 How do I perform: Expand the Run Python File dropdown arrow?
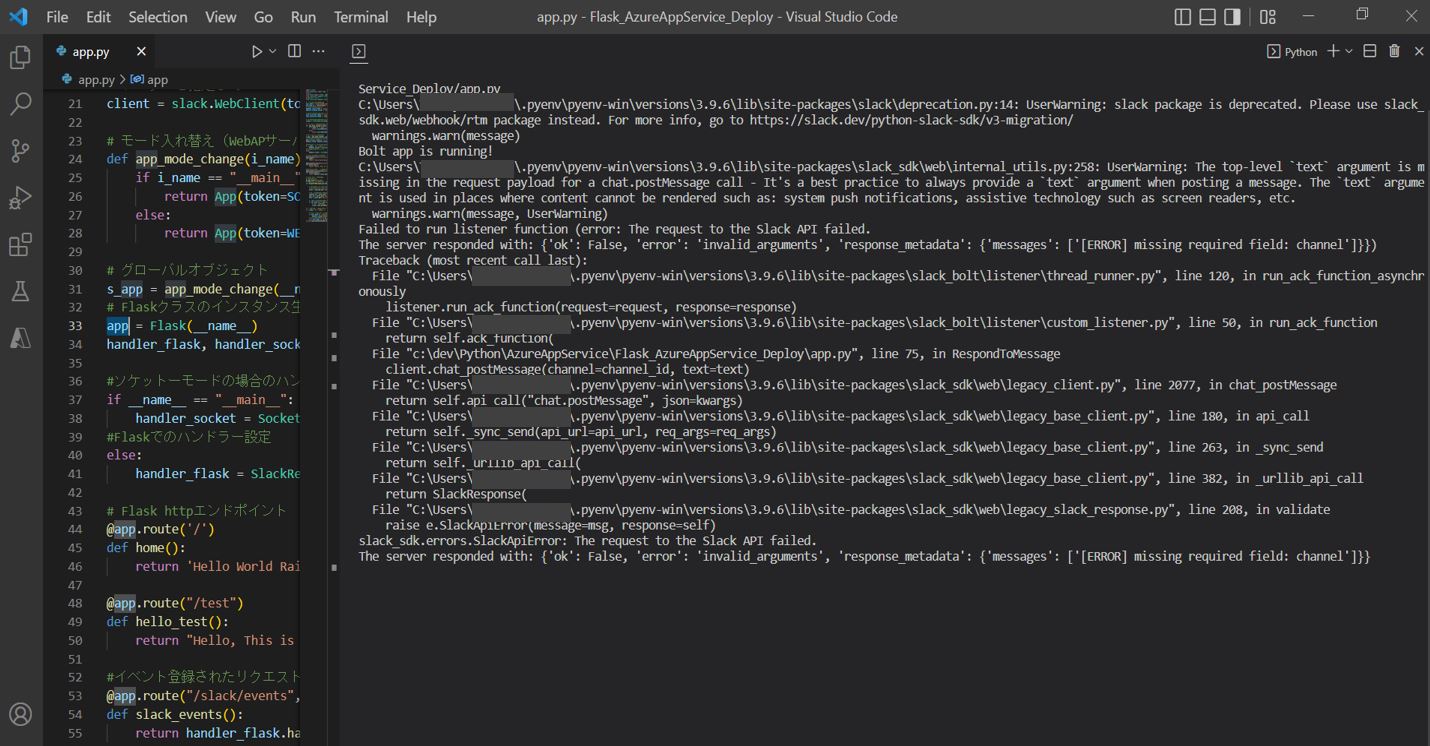click(x=273, y=51)
